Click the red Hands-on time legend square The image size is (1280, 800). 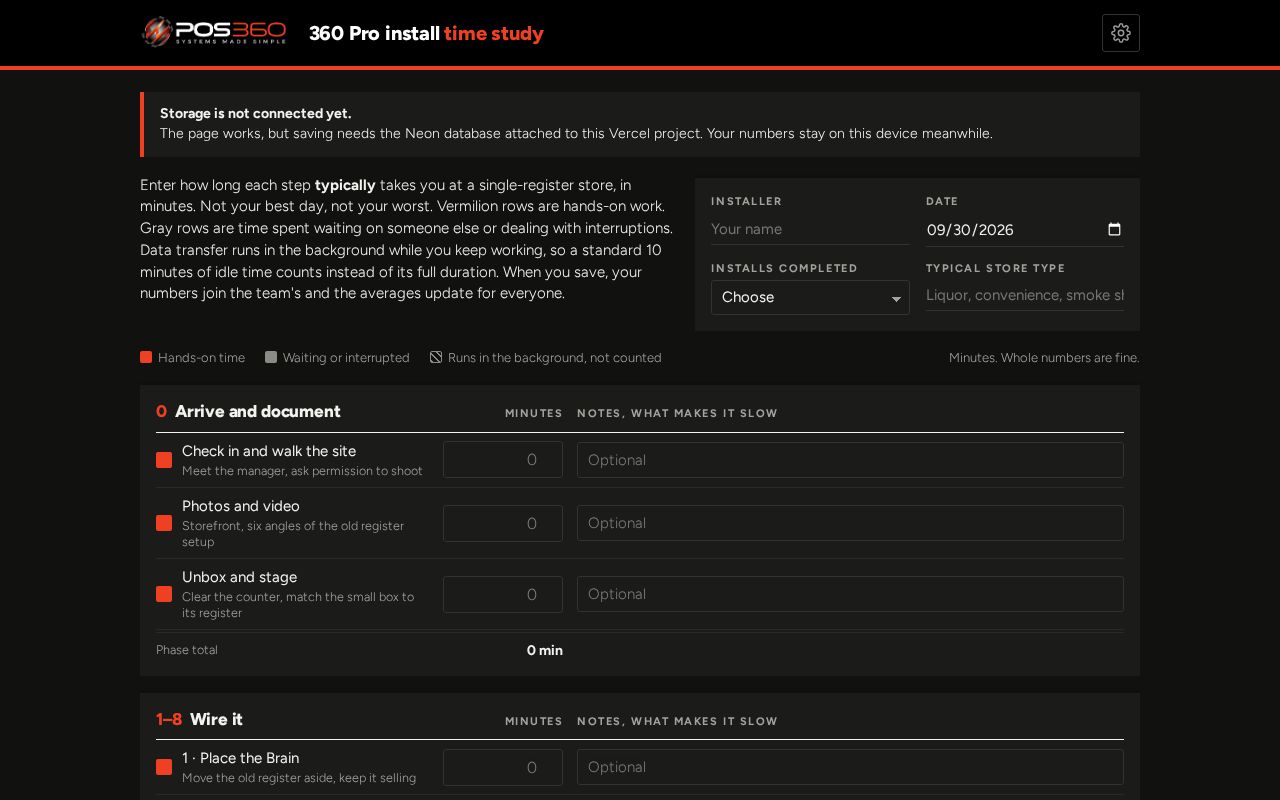click(146, 357)
